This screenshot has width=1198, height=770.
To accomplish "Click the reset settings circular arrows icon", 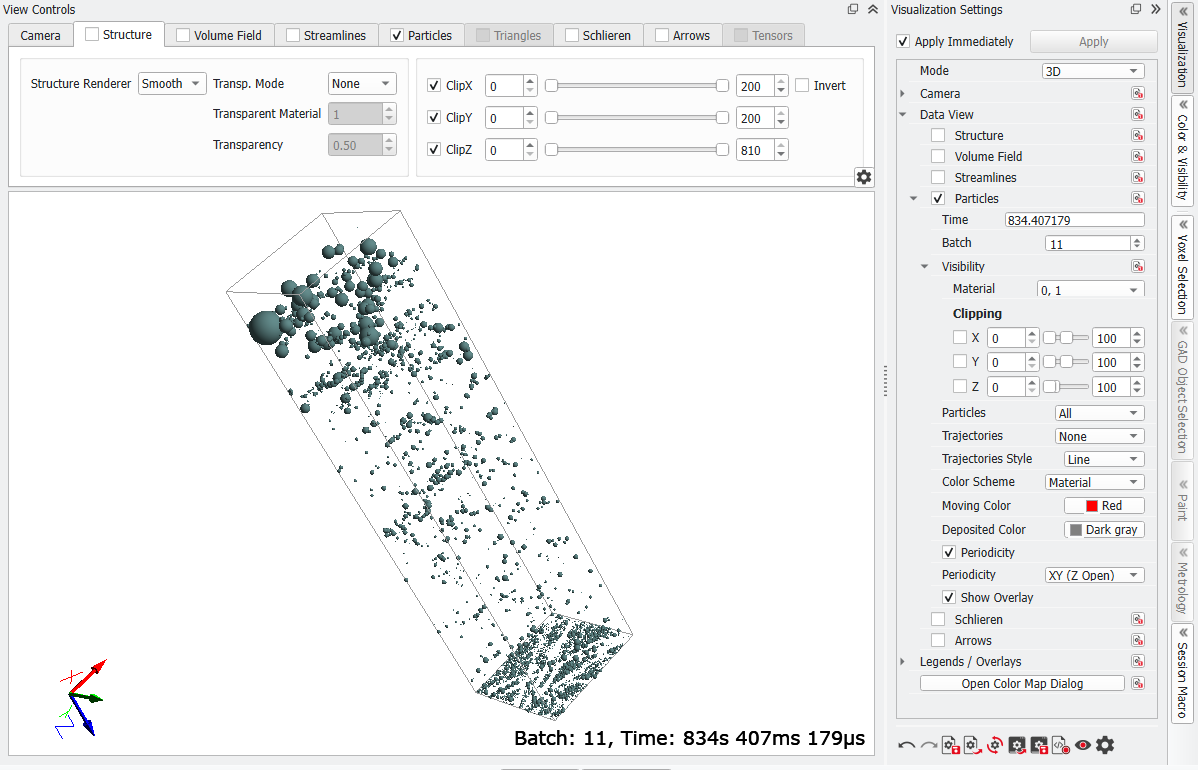I will pyautogui.click(x=995, y=746).
